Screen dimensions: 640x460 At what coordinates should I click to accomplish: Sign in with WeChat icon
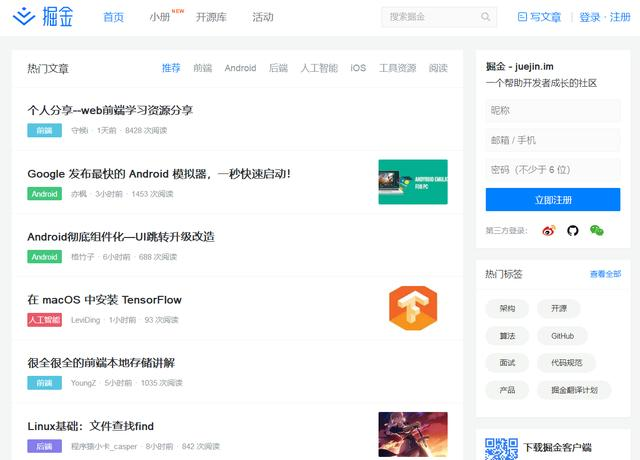(x=597, y=231)
